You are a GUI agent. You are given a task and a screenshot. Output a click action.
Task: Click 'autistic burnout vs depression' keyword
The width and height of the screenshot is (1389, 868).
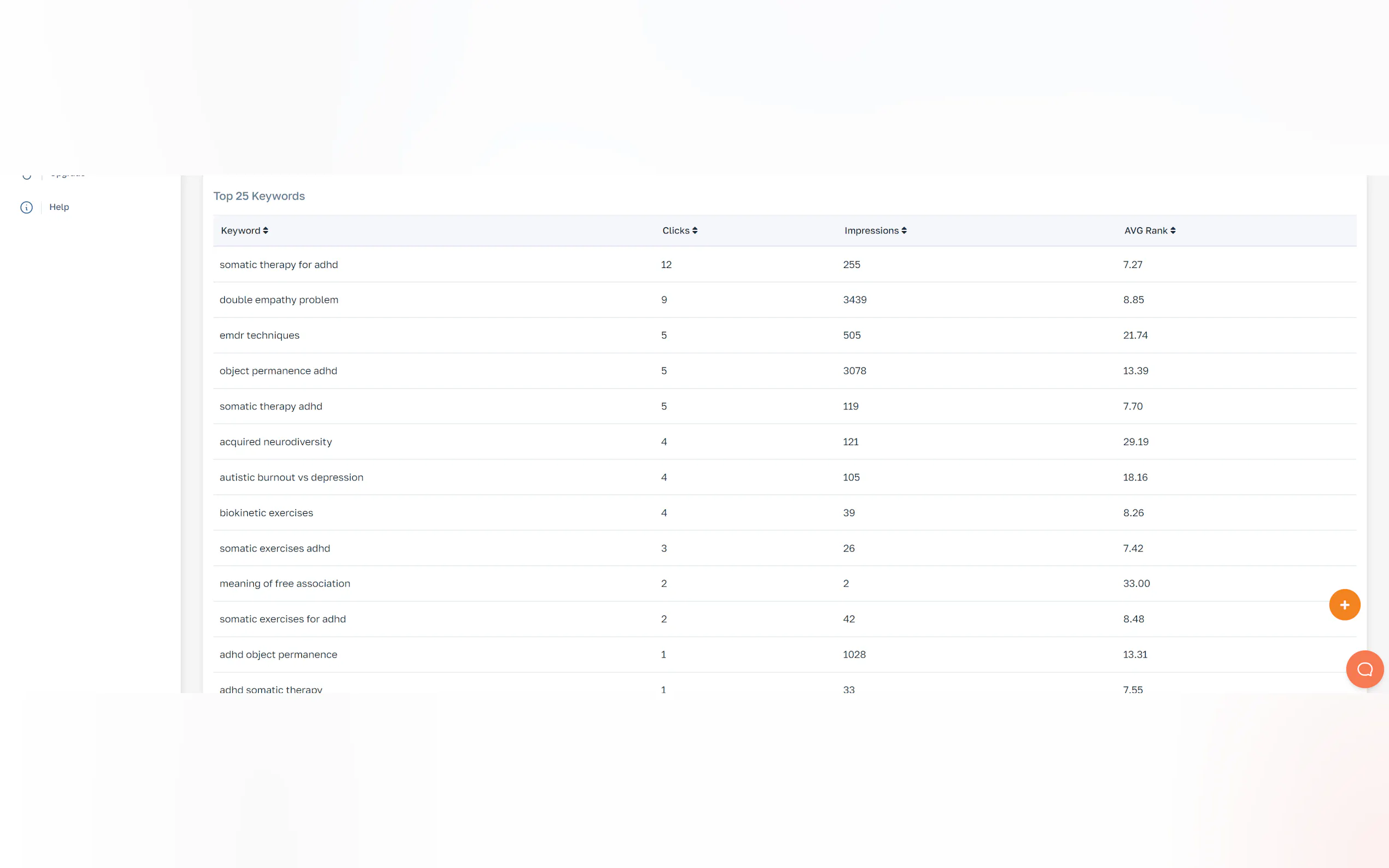[291, 478]
